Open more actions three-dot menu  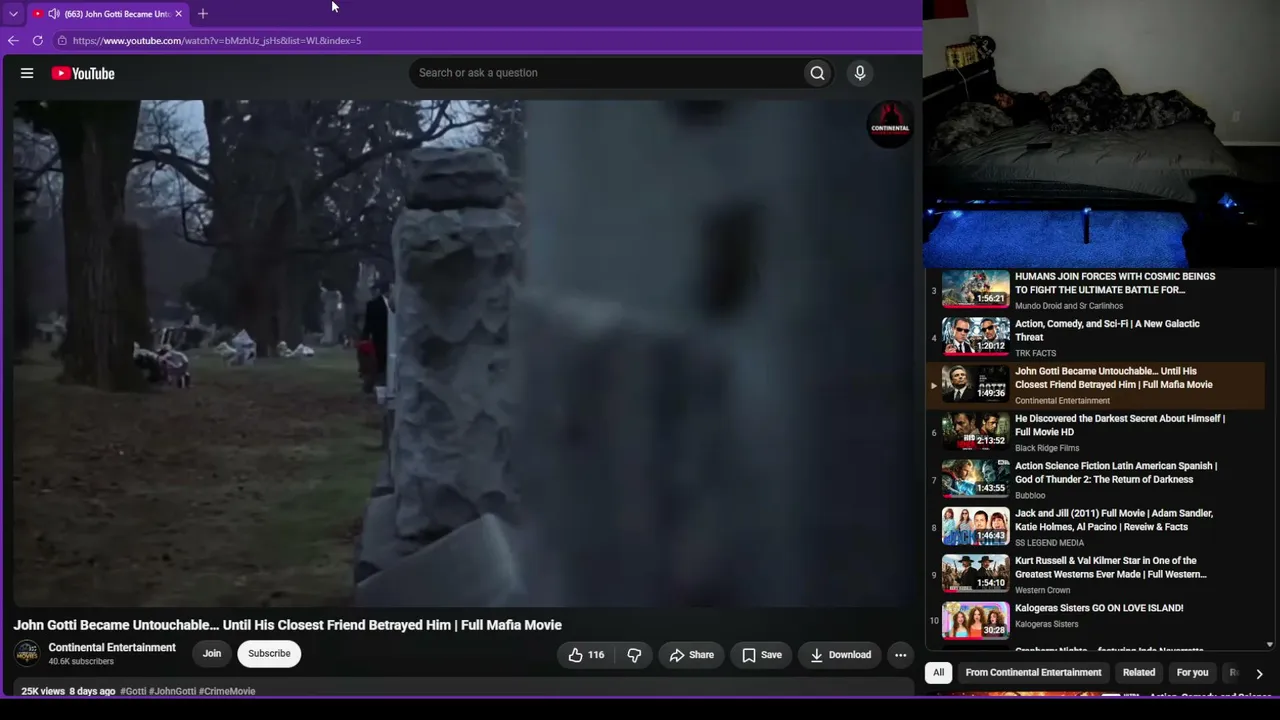[901, 655]
